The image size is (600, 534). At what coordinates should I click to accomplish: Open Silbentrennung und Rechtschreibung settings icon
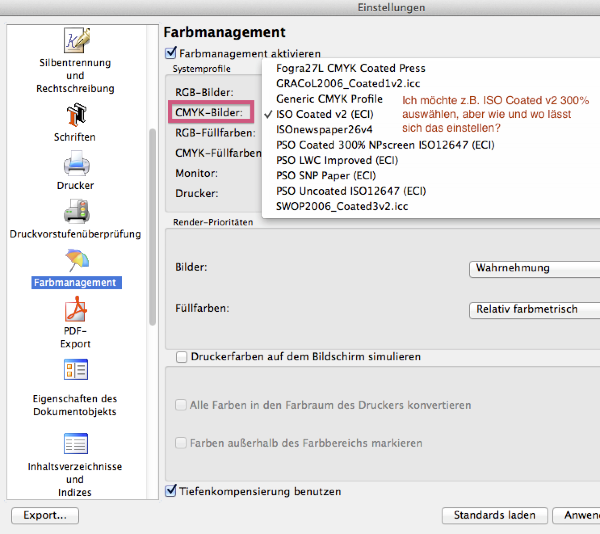[x=76, y=41]
